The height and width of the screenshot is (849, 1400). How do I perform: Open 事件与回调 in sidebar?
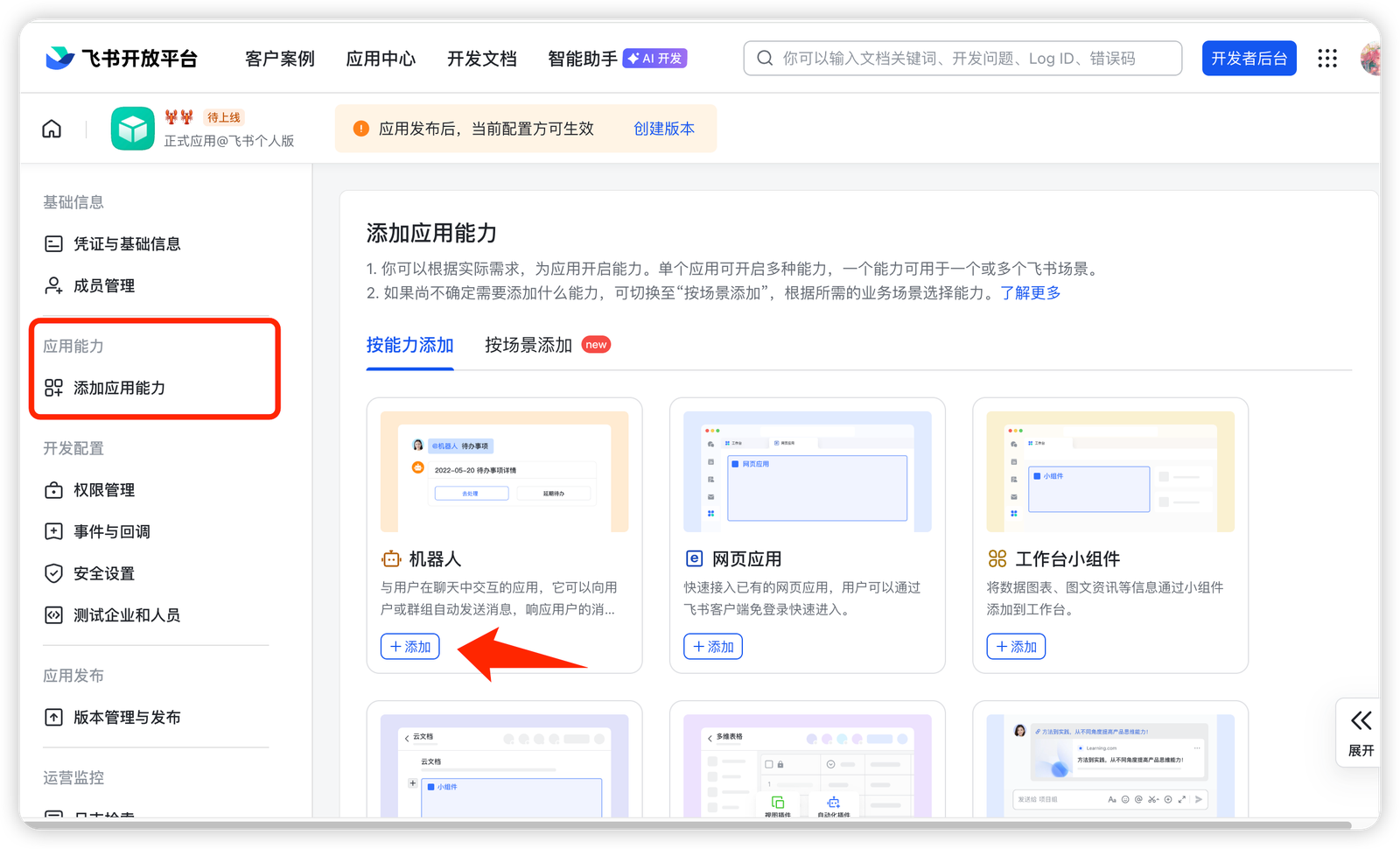112,532
